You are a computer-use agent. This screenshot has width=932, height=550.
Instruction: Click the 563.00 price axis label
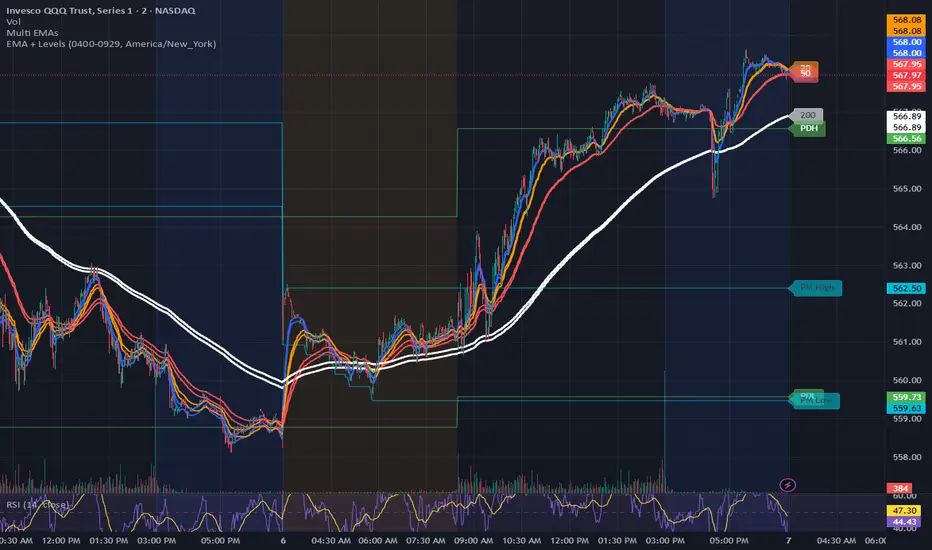(x=907, y=266)
